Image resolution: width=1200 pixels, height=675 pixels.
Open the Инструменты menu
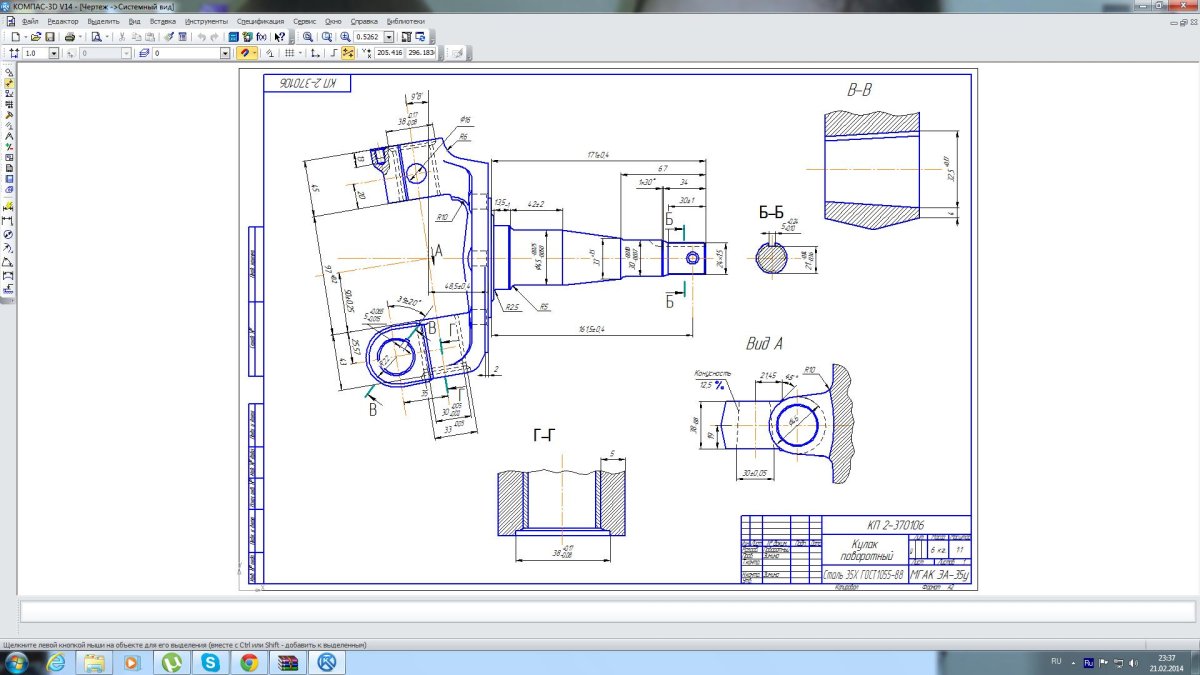(x=204, y=21)
